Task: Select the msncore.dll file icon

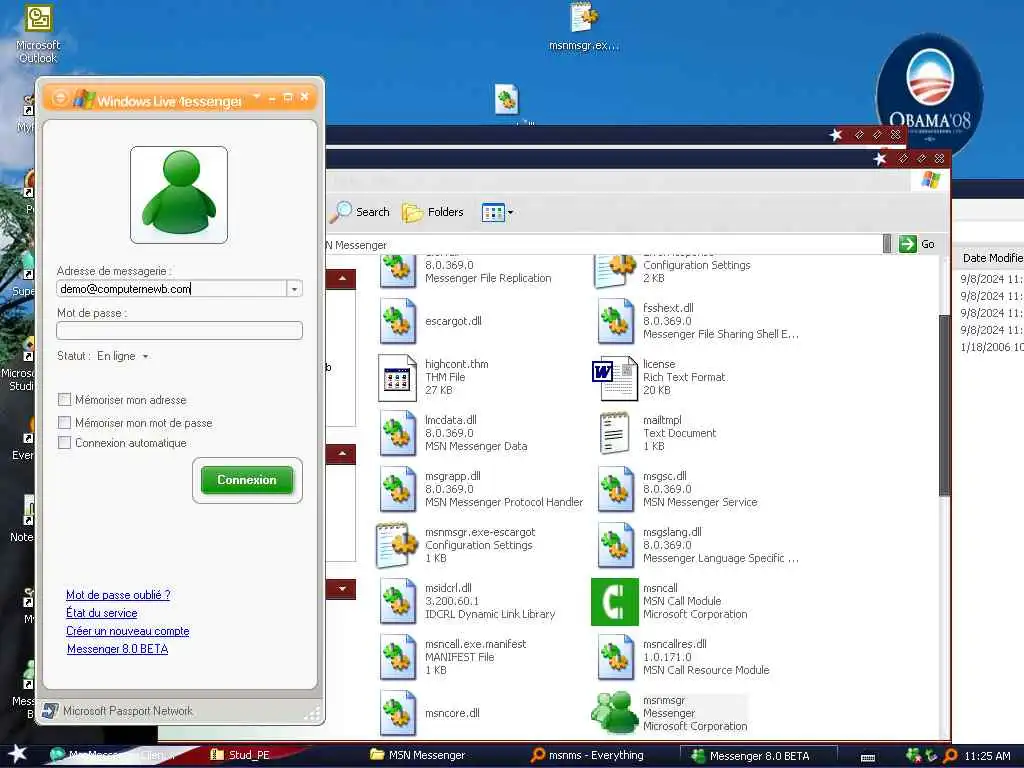Action: click(398, 712)
